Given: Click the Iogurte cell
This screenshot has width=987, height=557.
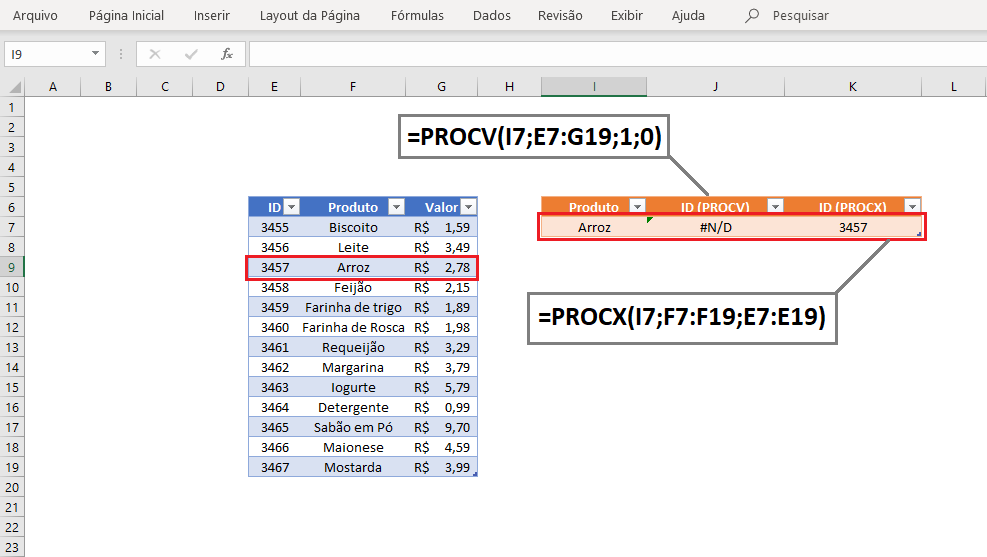Looking at the screenshot, I should 353,388.
